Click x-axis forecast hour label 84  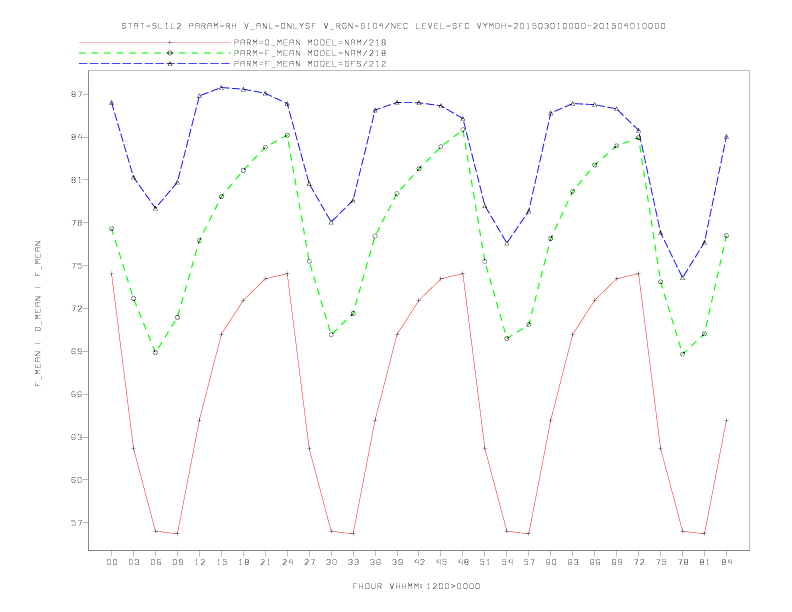(726, 562)
